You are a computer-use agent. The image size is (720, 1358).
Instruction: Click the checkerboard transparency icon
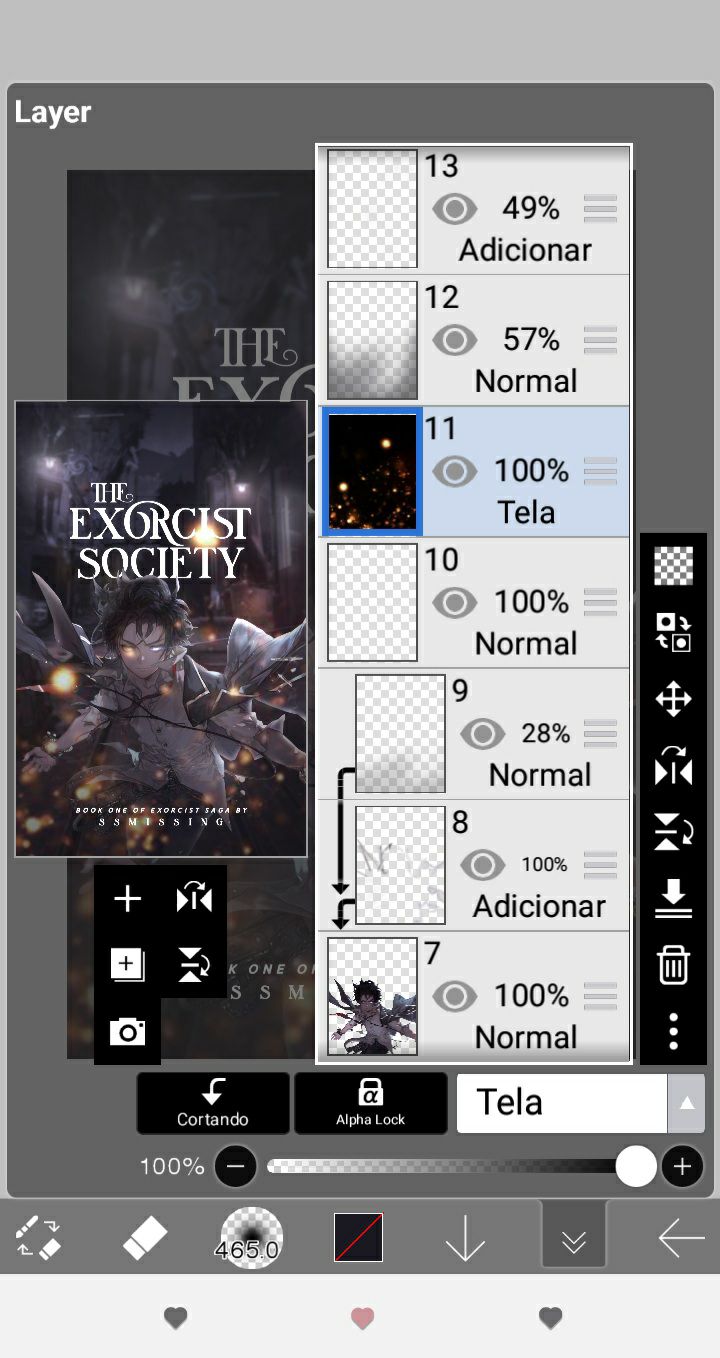coord(673,566)
